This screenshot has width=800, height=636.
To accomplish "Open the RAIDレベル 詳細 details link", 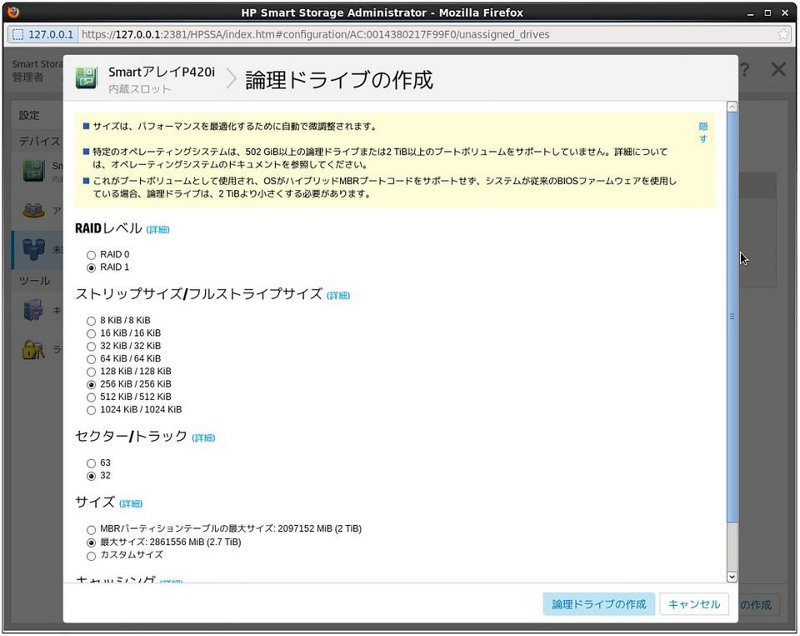I will coord(156,229).
